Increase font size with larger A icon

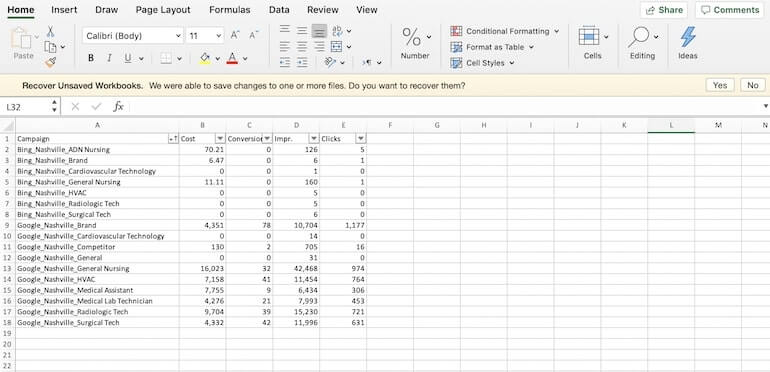[x=235, y=35]
